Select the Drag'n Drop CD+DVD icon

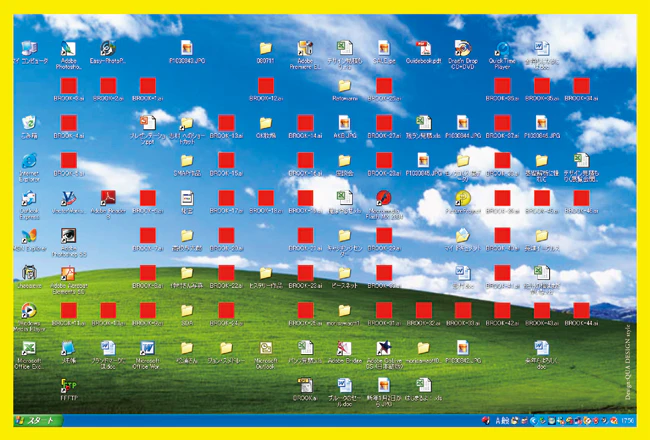[463, 49]
